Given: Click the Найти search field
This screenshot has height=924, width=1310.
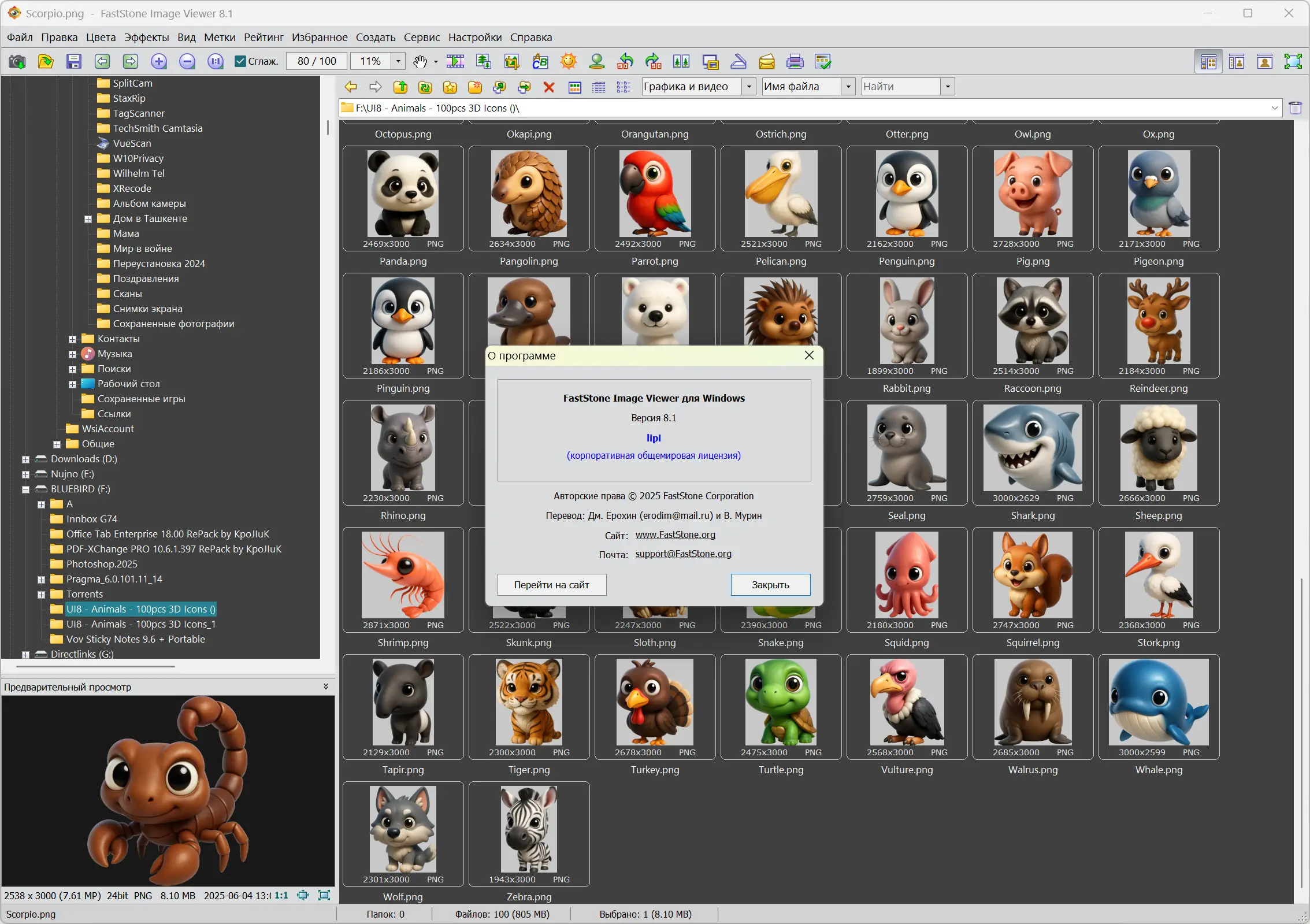Looking at the screenshot, I should coord(900,87).
